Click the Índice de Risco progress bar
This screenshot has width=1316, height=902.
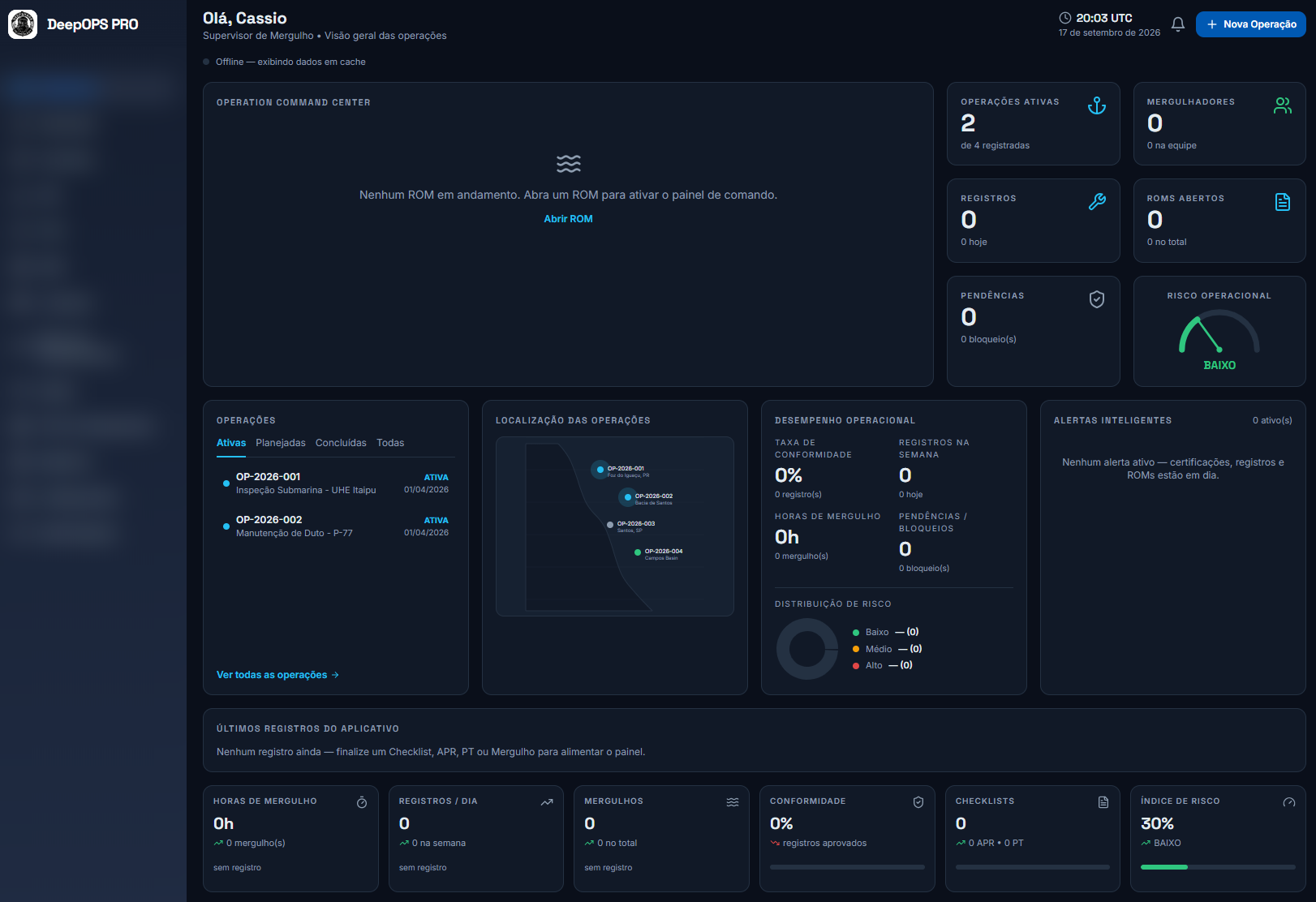pyautogui.click(x=1218, y=867)
